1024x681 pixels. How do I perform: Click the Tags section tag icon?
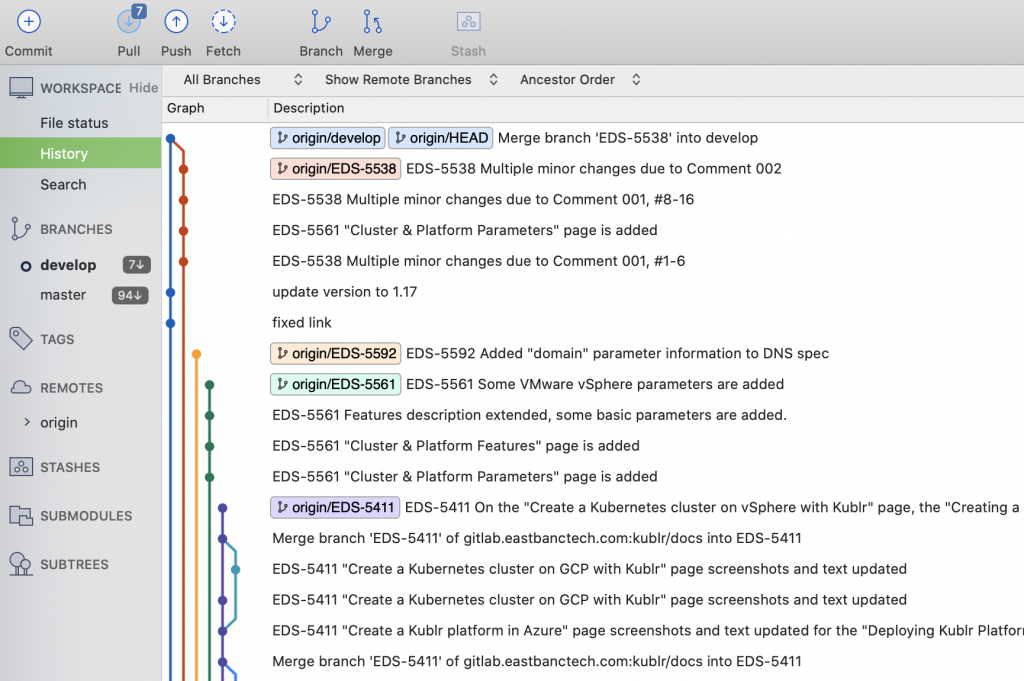(x=20, y=339)
